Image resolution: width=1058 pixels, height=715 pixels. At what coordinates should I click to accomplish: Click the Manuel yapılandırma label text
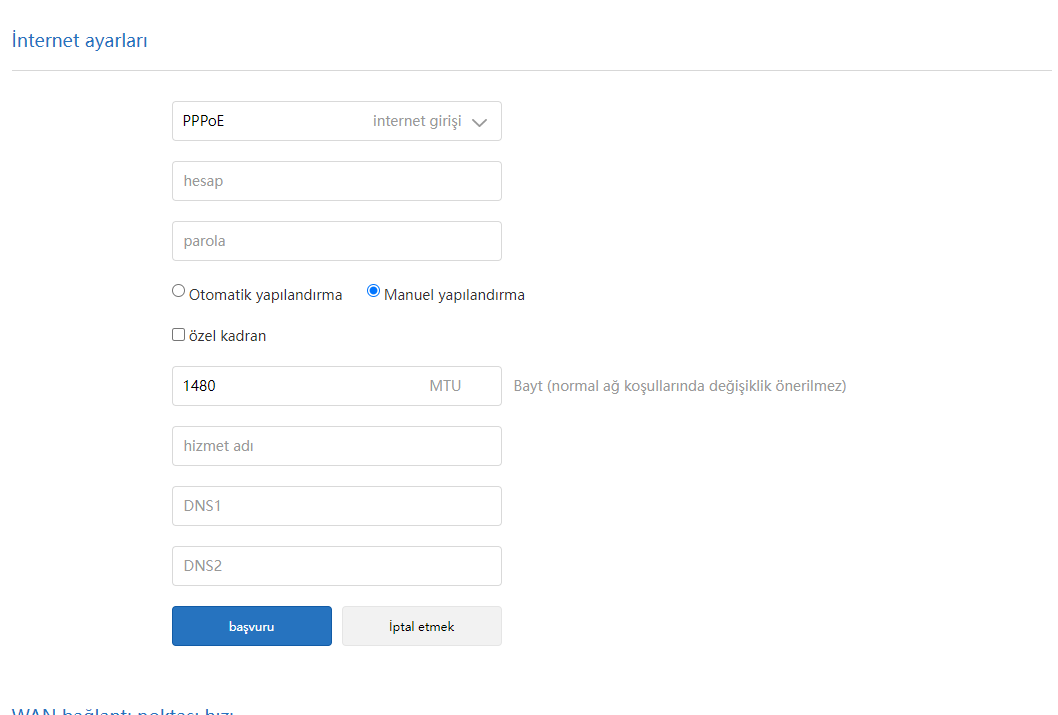454,295
